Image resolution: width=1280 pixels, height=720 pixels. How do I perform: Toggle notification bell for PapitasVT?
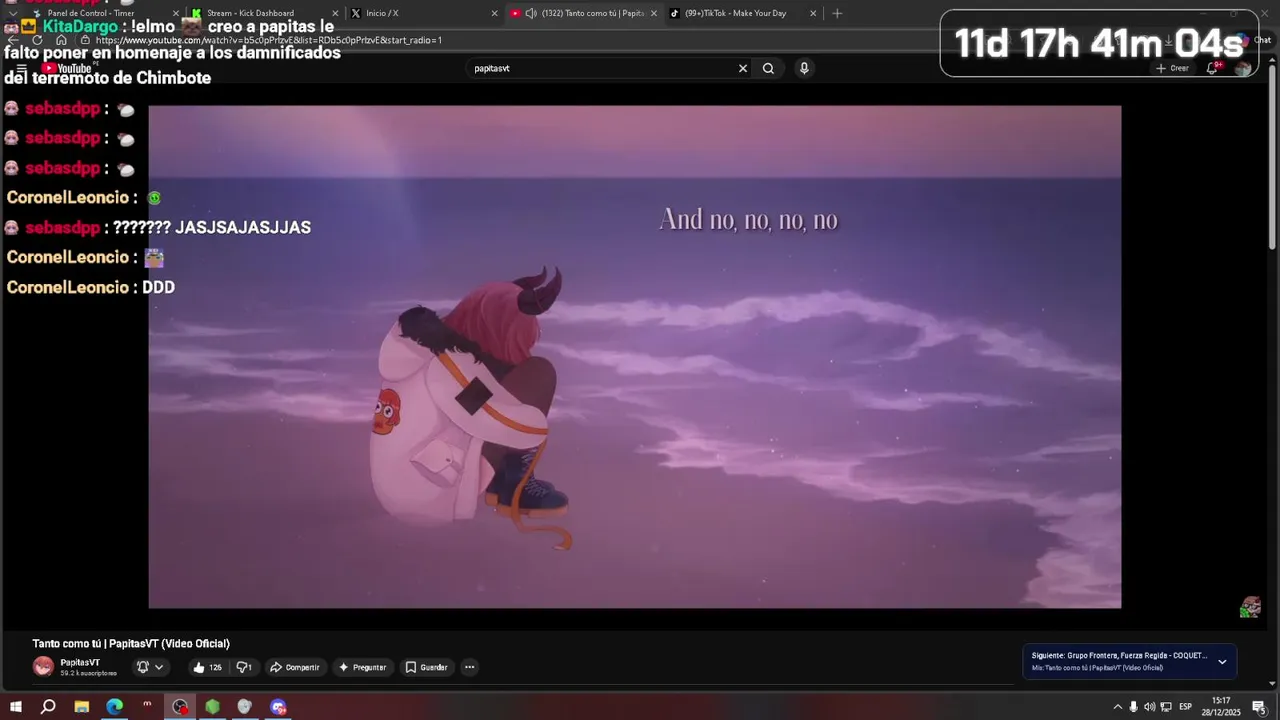point(143,667)
